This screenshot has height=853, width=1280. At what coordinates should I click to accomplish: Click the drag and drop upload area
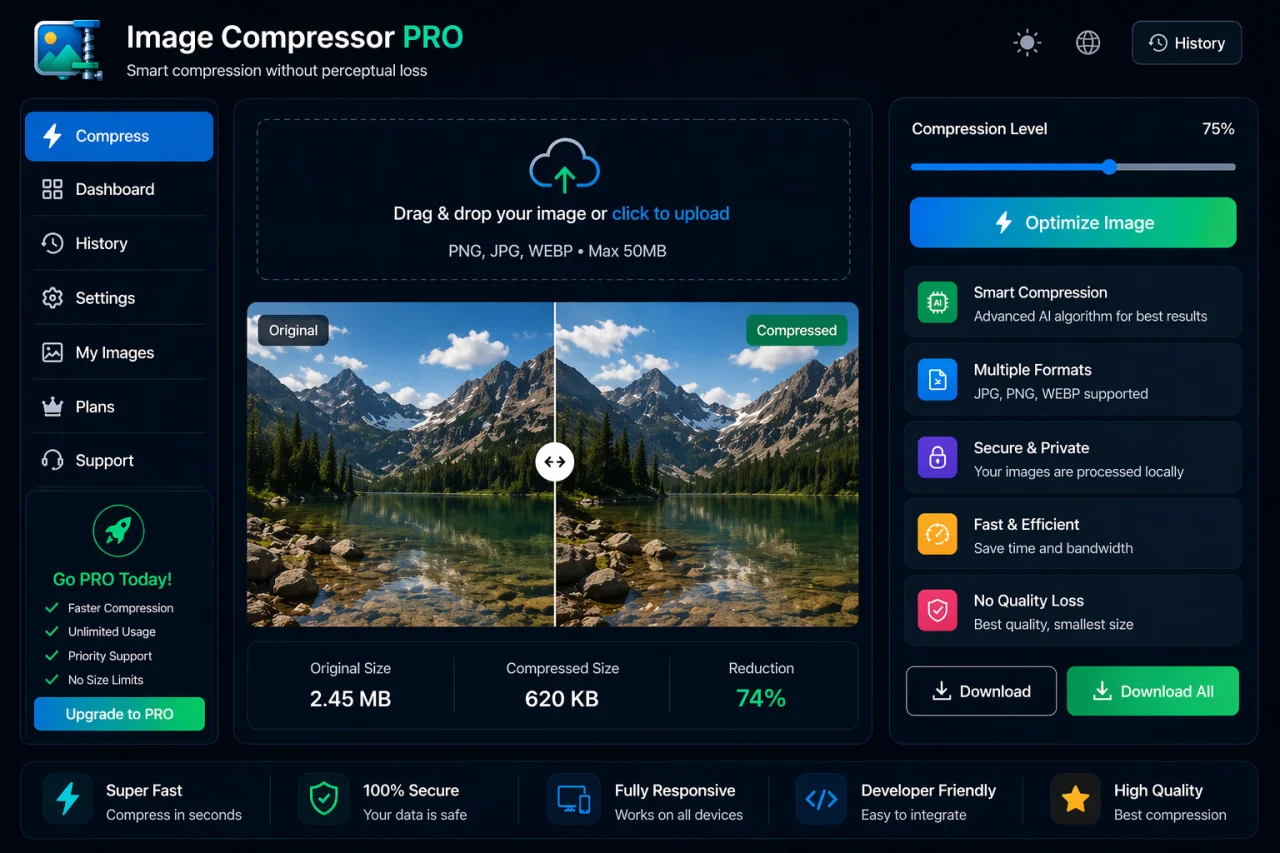pos(553,200)
